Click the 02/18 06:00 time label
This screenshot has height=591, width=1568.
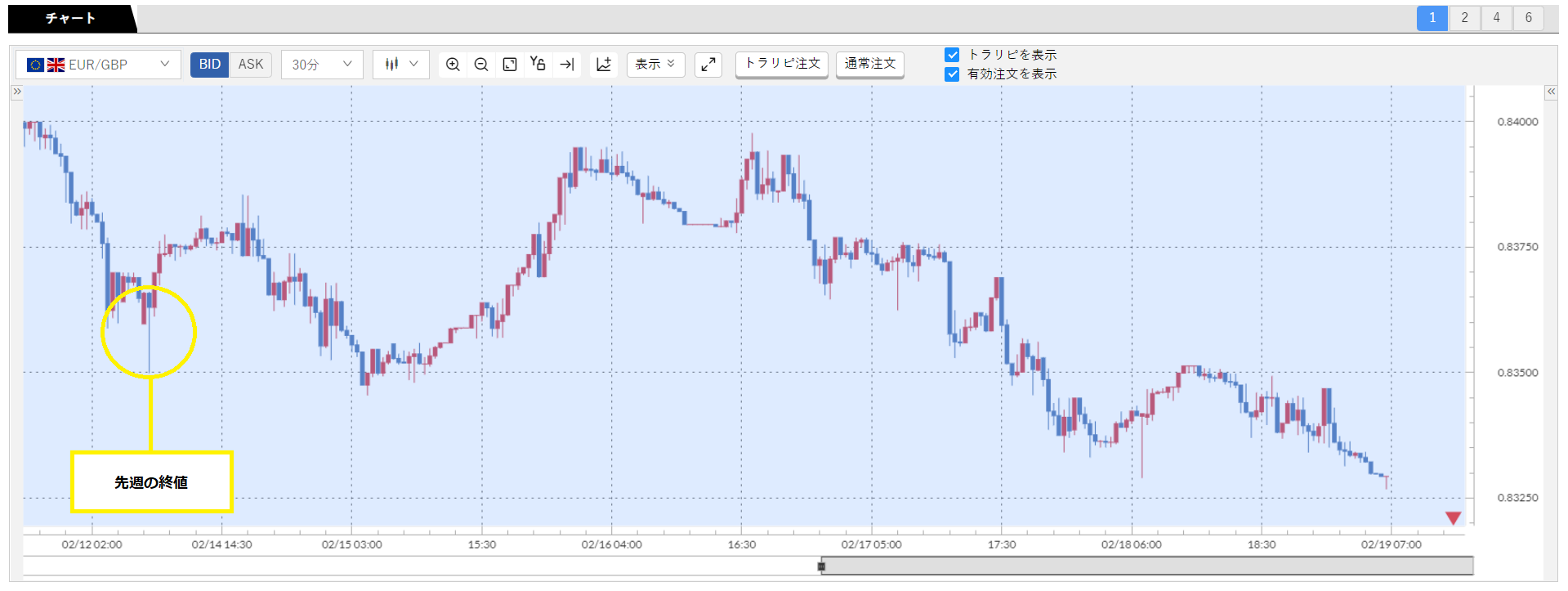point(1131,544)
